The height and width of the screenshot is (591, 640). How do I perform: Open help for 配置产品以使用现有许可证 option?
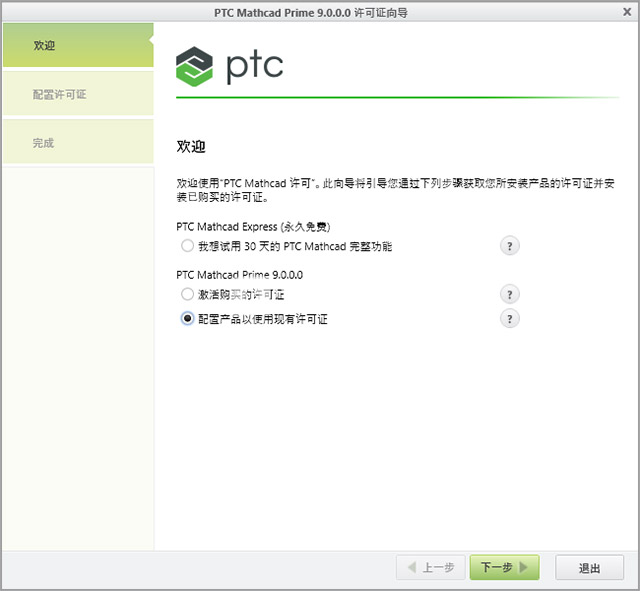(509, 318)
